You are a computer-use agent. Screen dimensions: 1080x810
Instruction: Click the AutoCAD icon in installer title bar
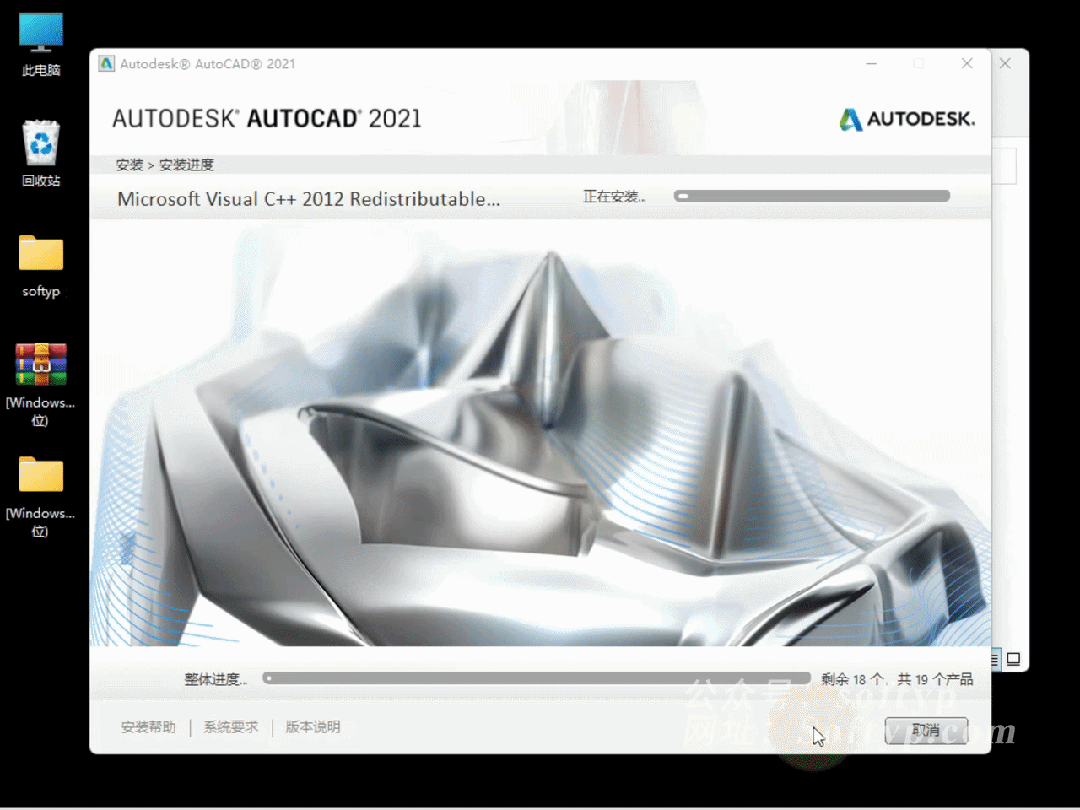tap(106, 63)
